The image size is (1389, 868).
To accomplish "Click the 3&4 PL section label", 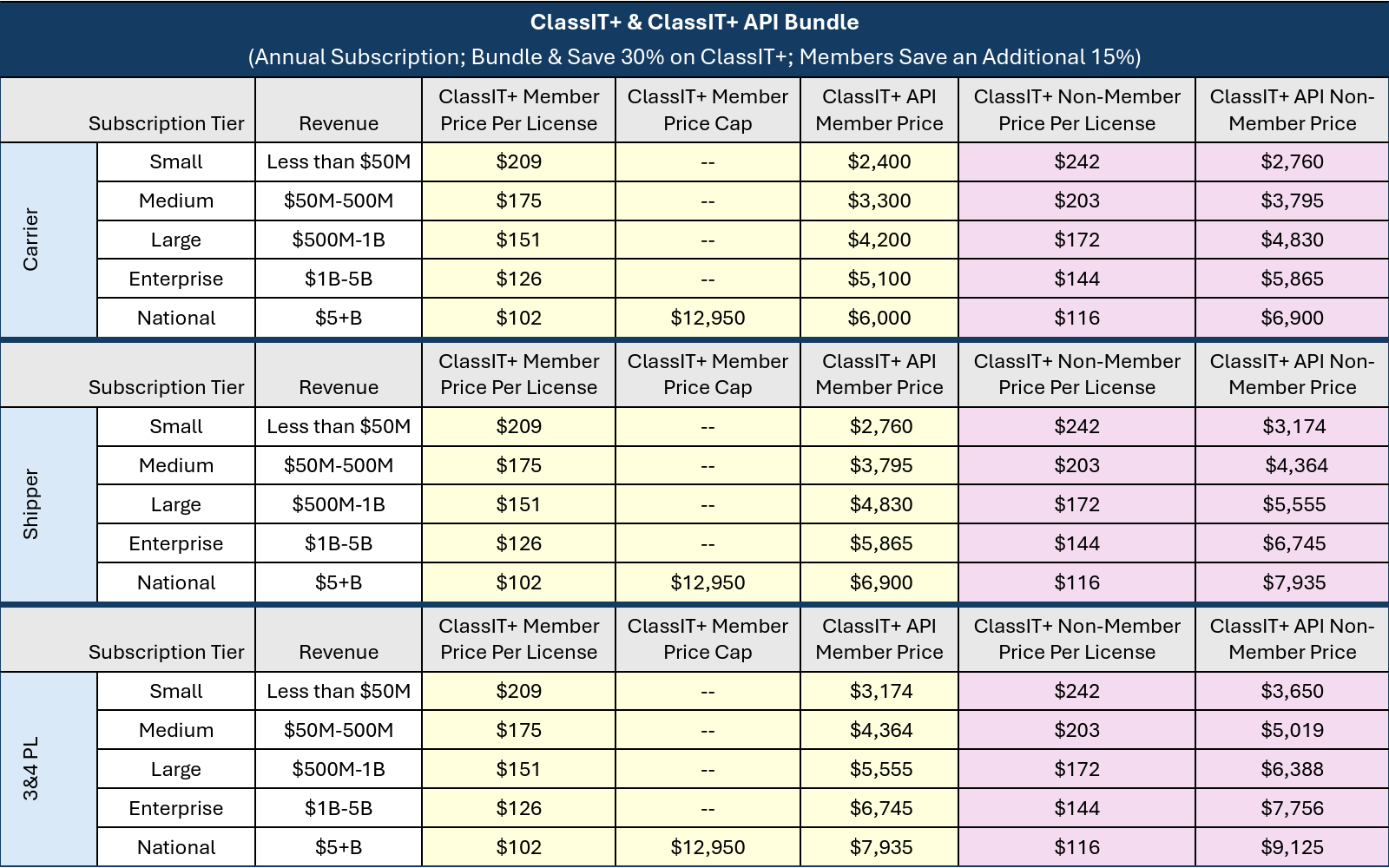I will coord(31,768).
